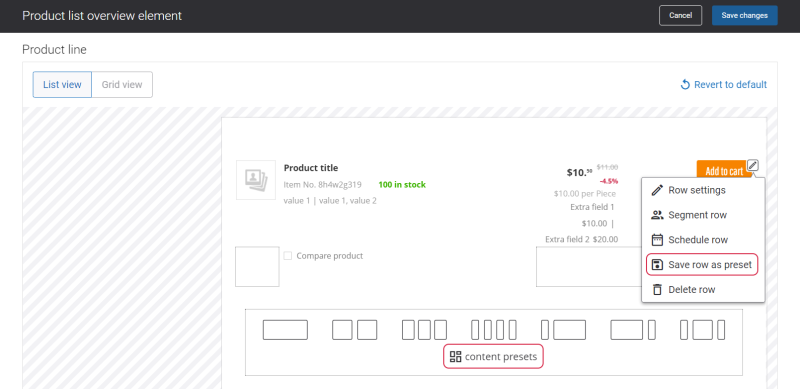Select the narrow-wide-narrow three column layout icon

(x=703, y=330)
